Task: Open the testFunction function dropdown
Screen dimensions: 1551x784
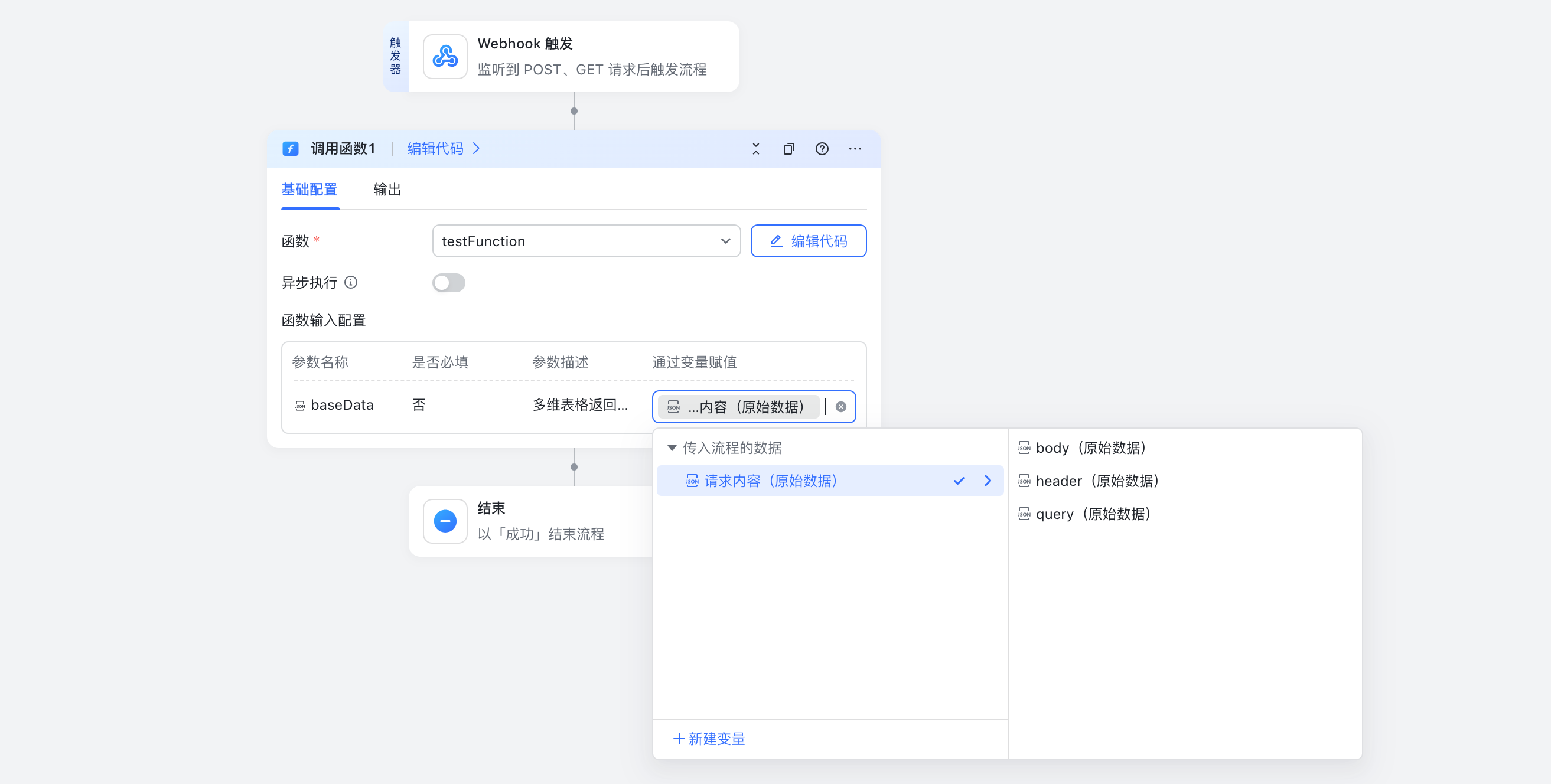Action: 725,241
